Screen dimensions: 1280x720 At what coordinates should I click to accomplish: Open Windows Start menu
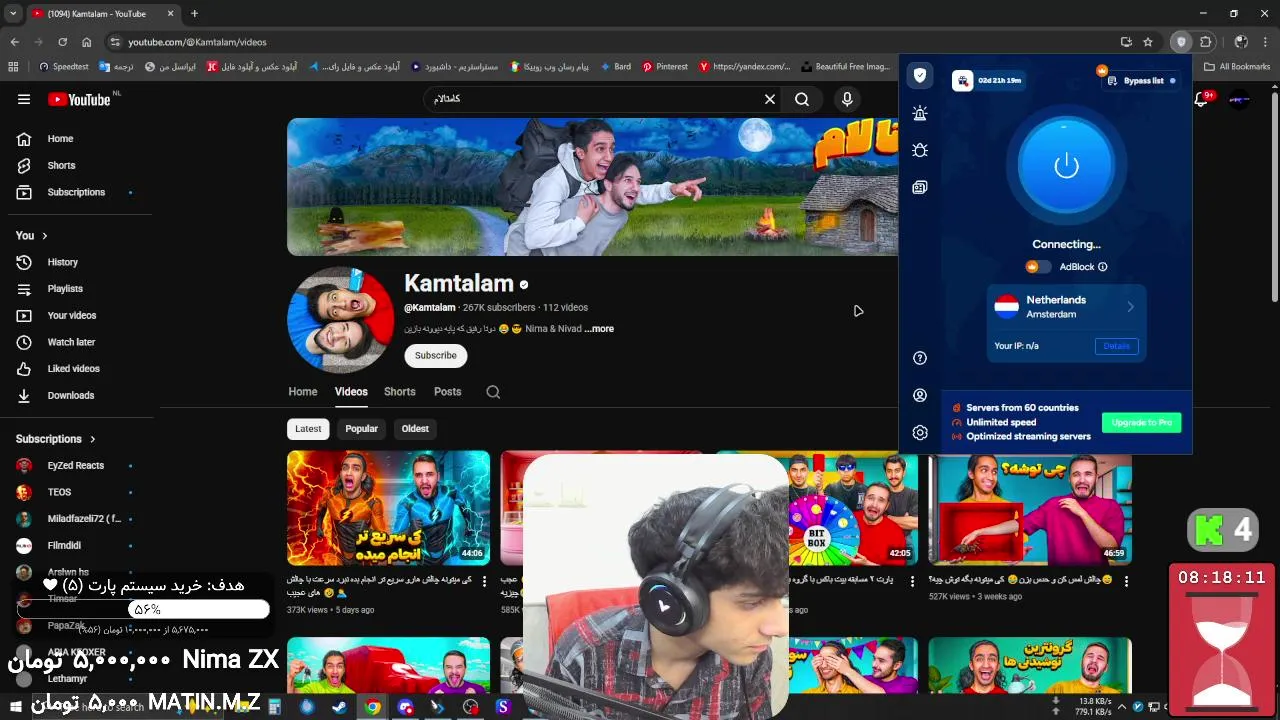[16, 707]
